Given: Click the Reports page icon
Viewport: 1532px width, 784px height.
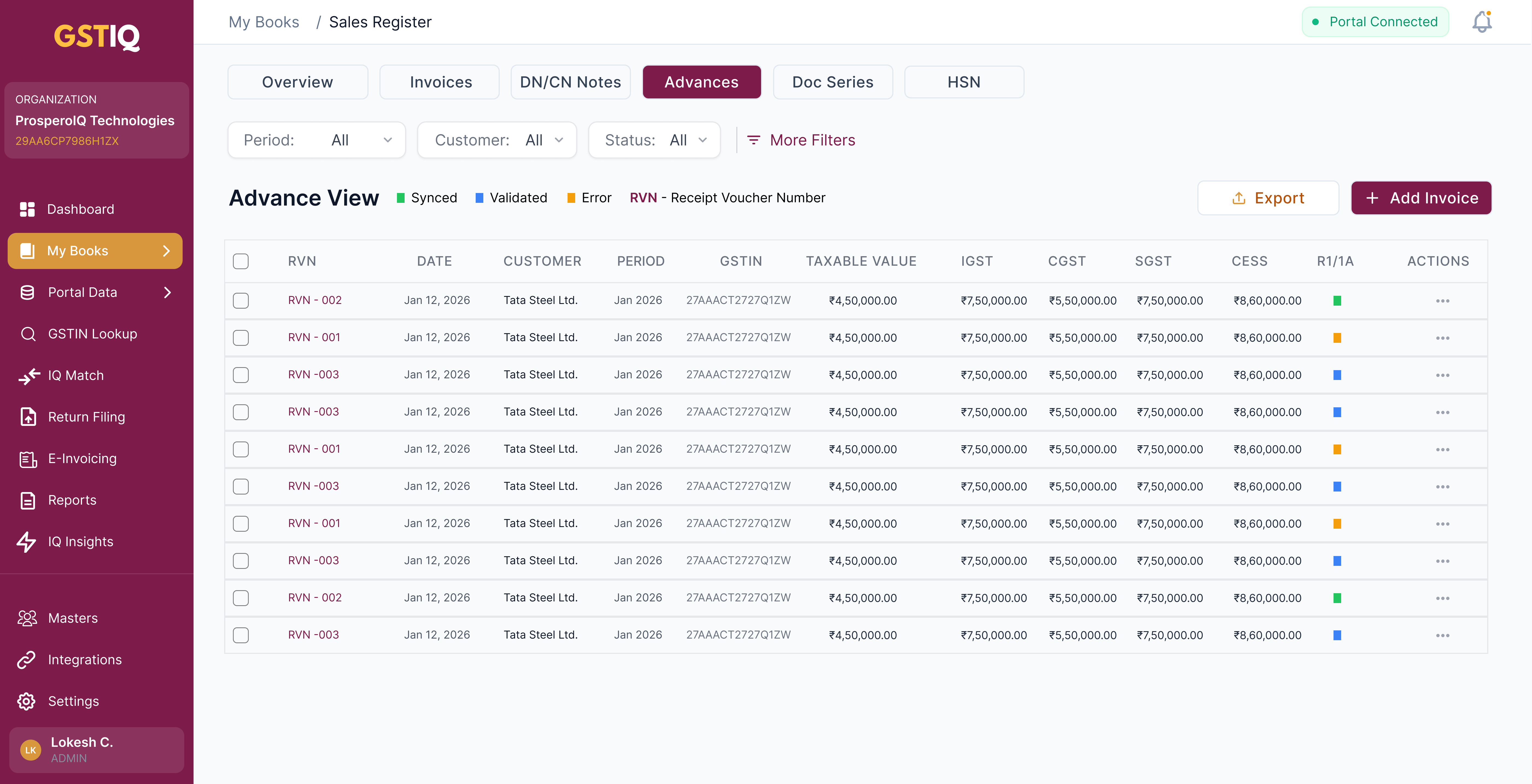Looking at the screenshot, I should pyautogui.click(x=28, y=500).
